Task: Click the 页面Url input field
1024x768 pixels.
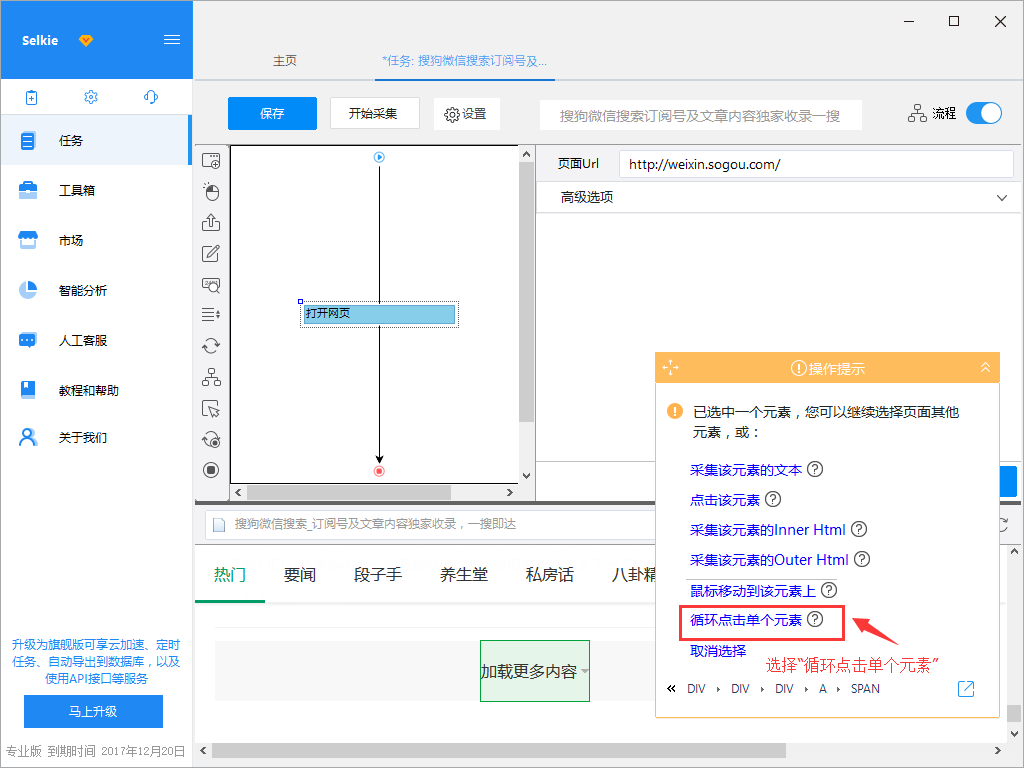Action: point(816,164)
